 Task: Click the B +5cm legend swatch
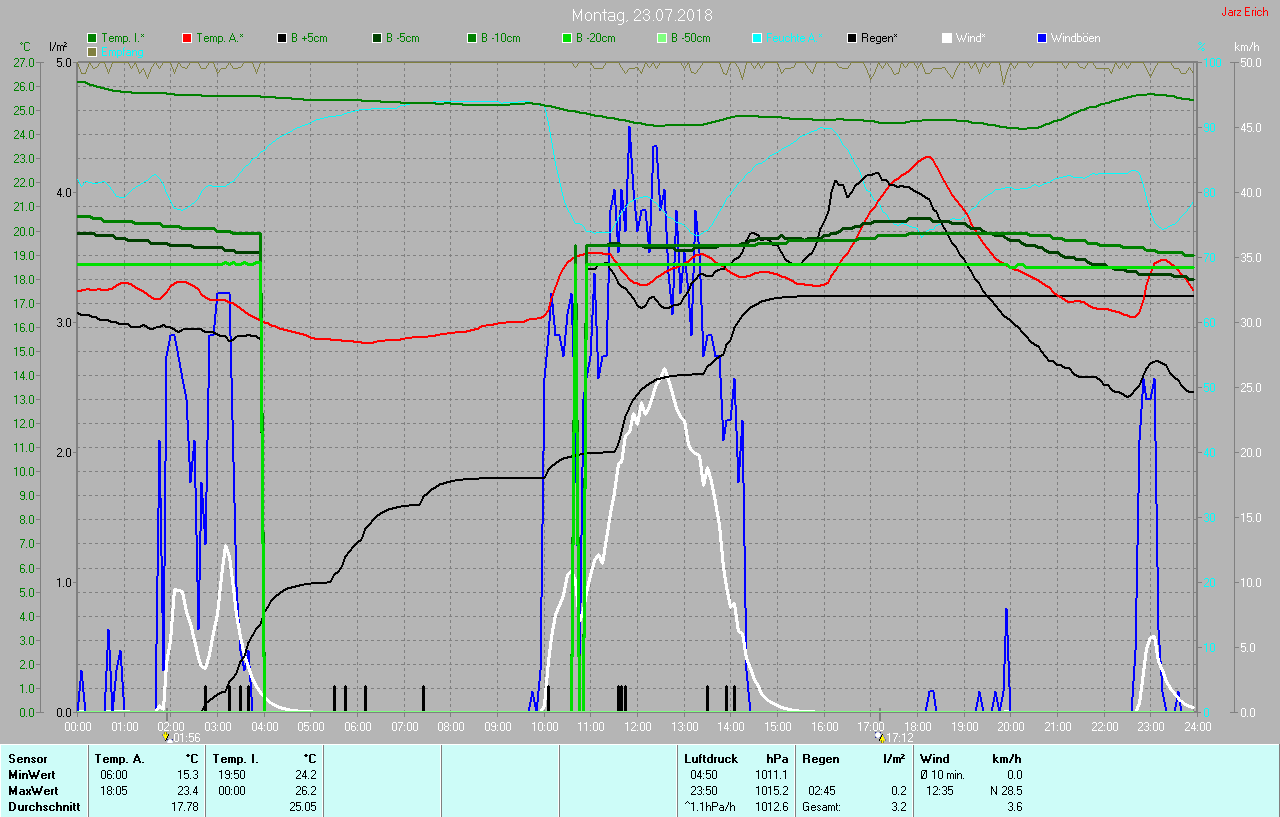click(282, 38)
